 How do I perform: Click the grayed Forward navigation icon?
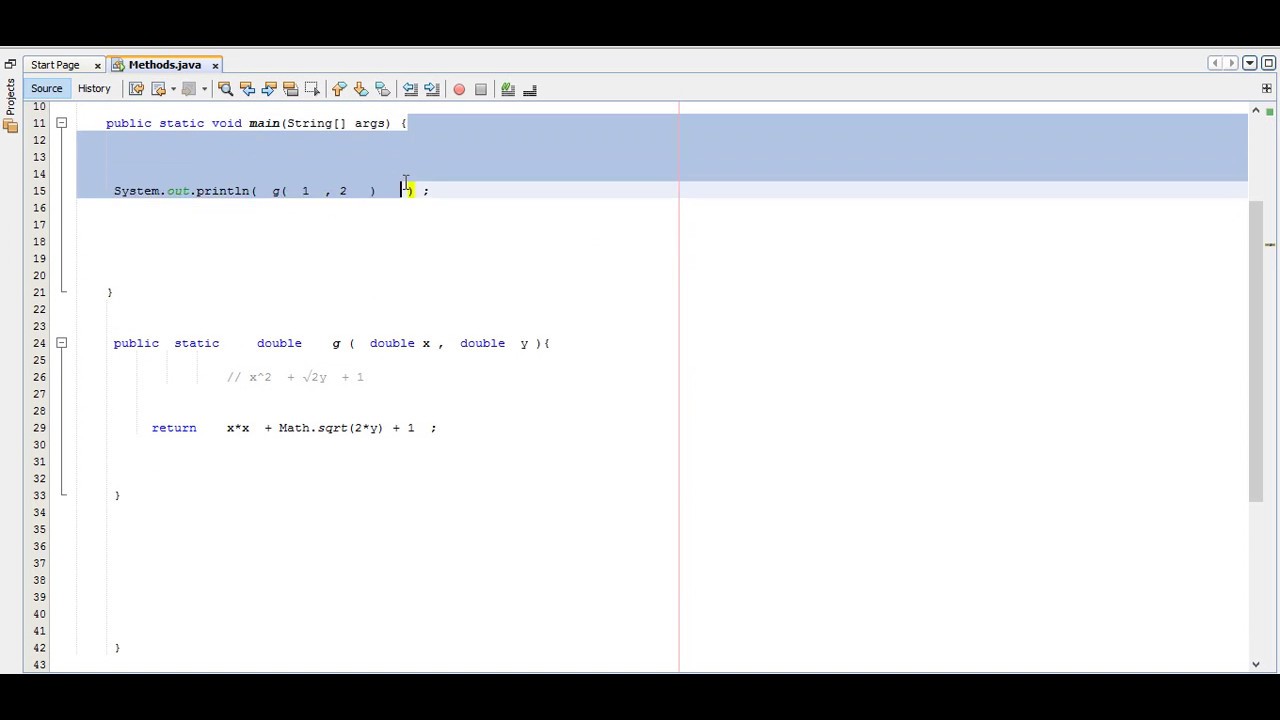tap(189, 89)
